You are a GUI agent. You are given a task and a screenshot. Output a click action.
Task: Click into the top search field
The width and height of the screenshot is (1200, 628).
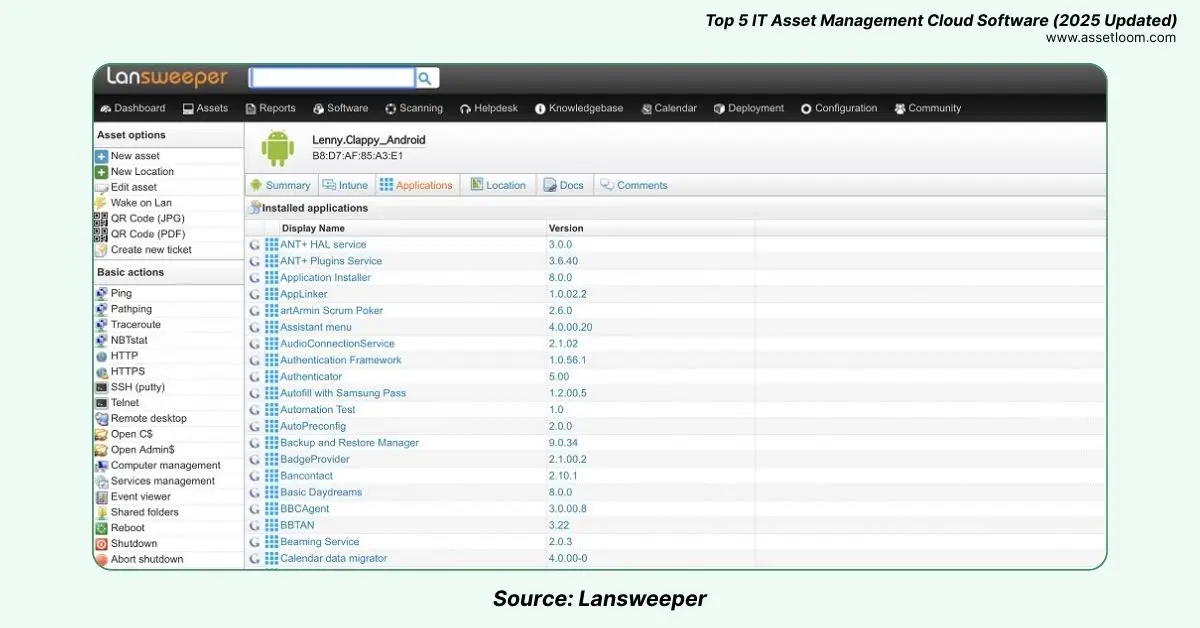point(332,78)
